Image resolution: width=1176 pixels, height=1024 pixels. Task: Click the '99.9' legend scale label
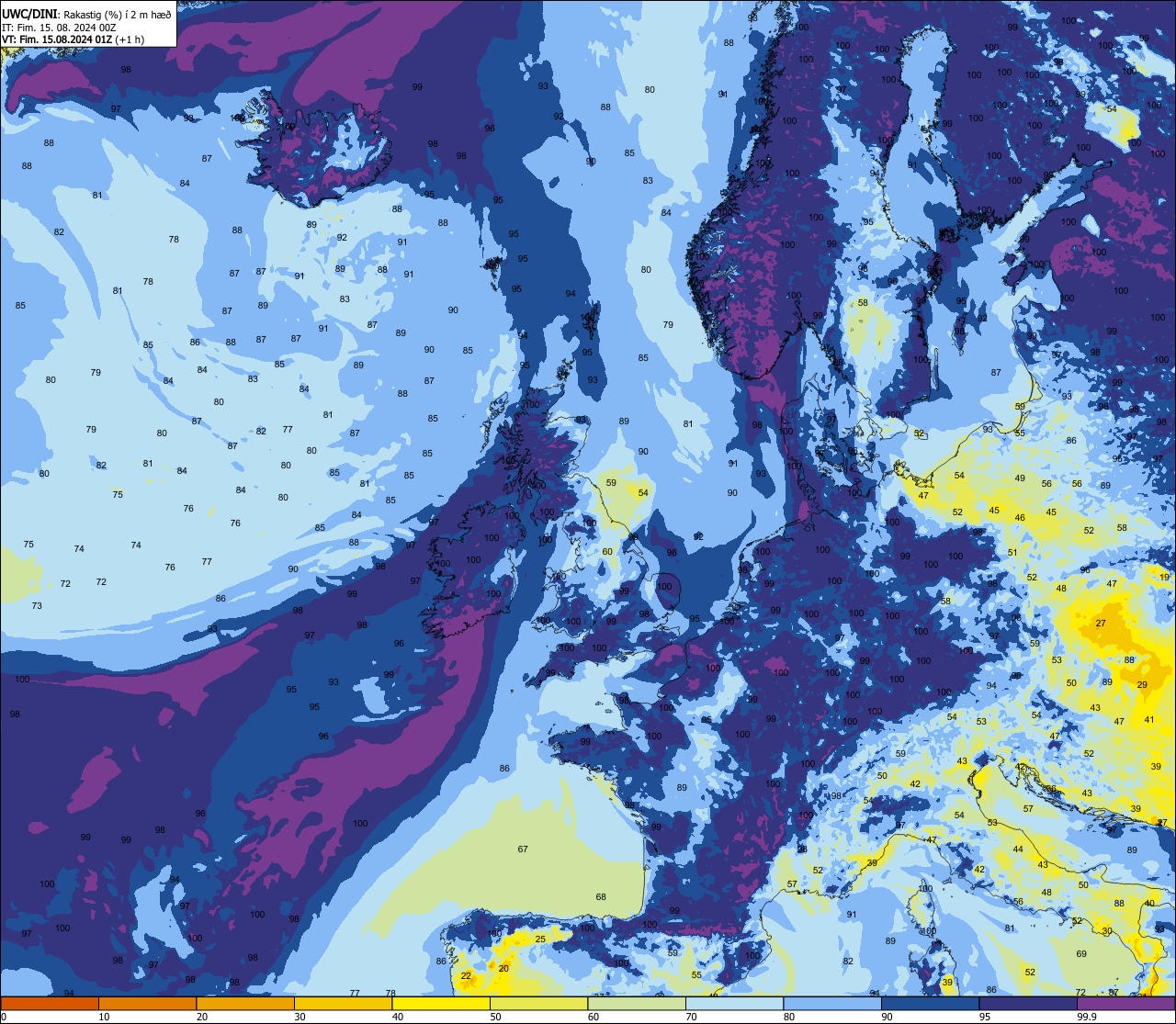click(1088, 1017)
